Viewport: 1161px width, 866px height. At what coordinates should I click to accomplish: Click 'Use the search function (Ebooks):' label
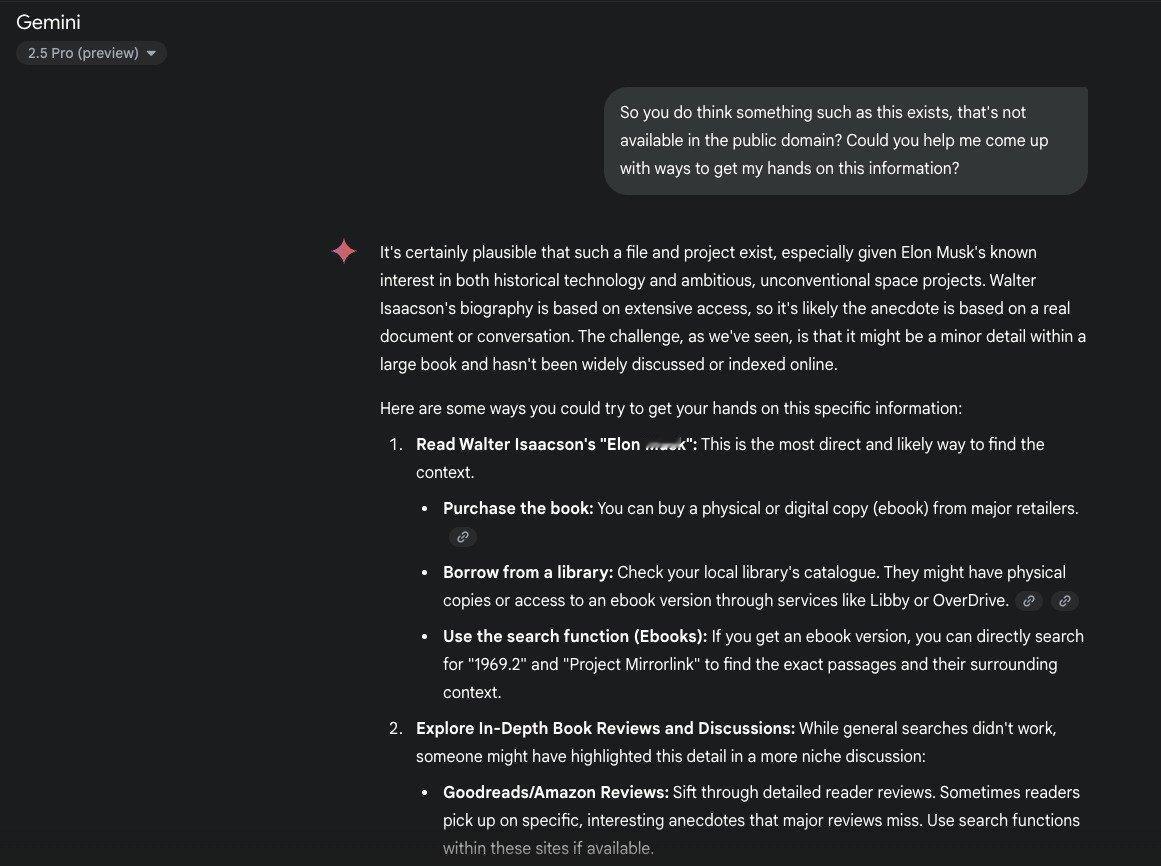[x=575, y=636]
